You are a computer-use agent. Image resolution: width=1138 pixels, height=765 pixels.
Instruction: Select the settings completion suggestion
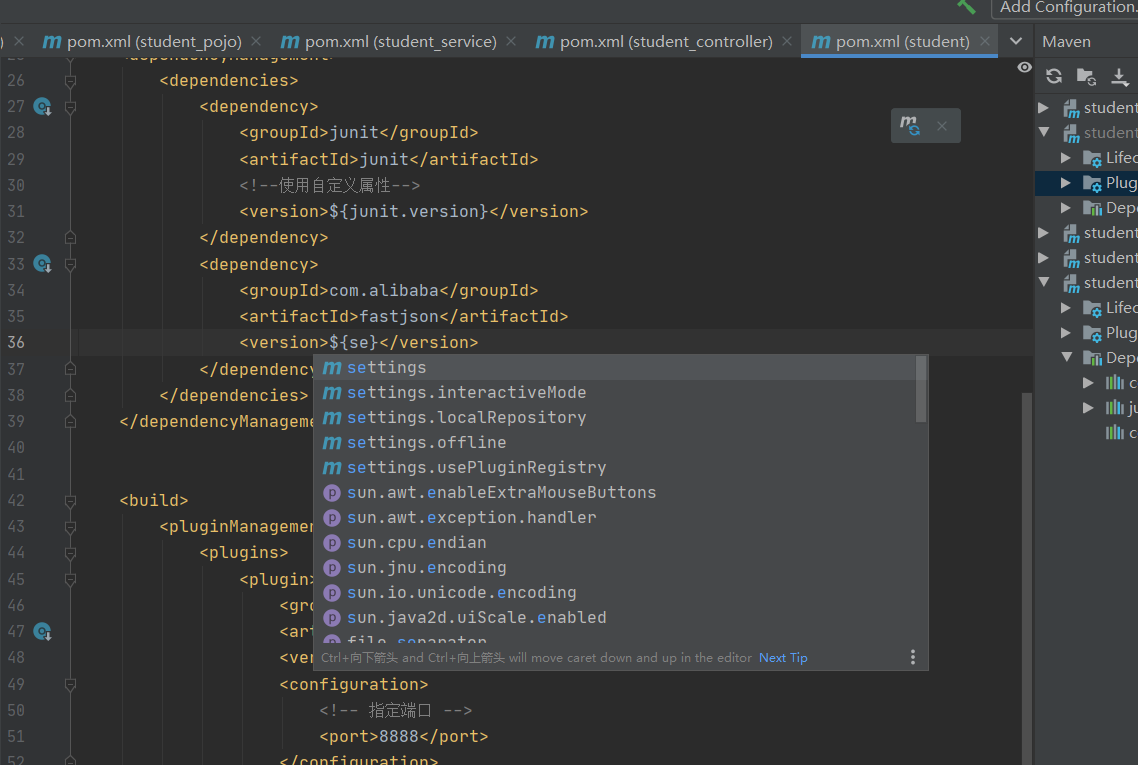(615, 367)
